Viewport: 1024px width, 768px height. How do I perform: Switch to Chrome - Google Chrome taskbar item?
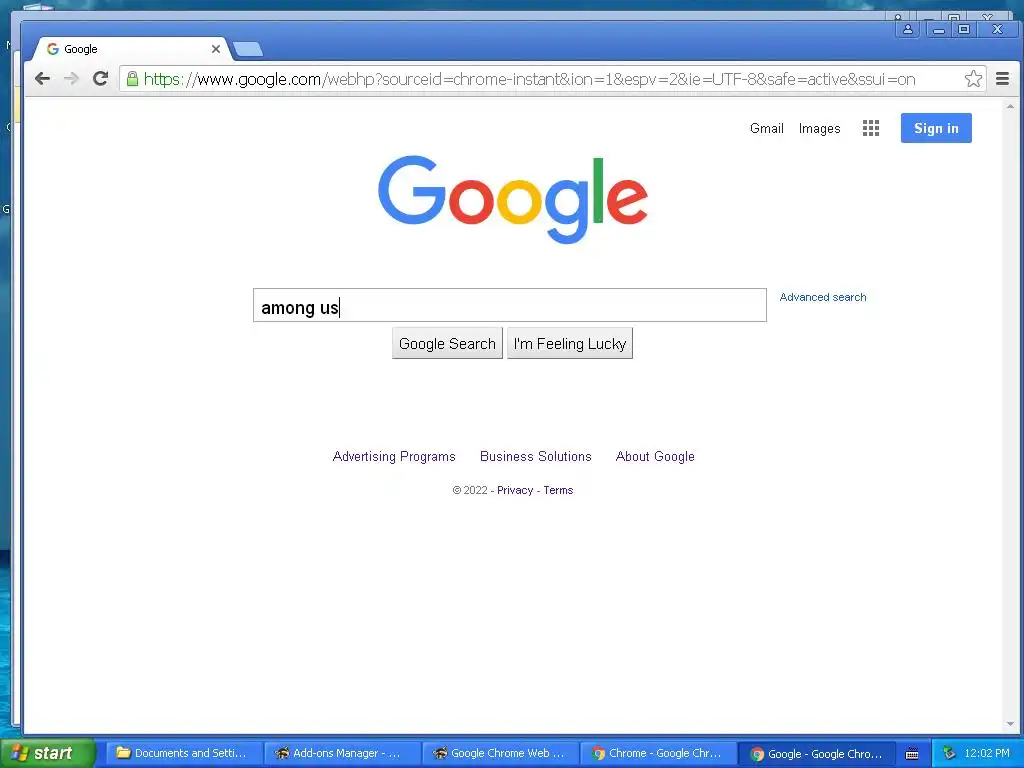(660, 753)
